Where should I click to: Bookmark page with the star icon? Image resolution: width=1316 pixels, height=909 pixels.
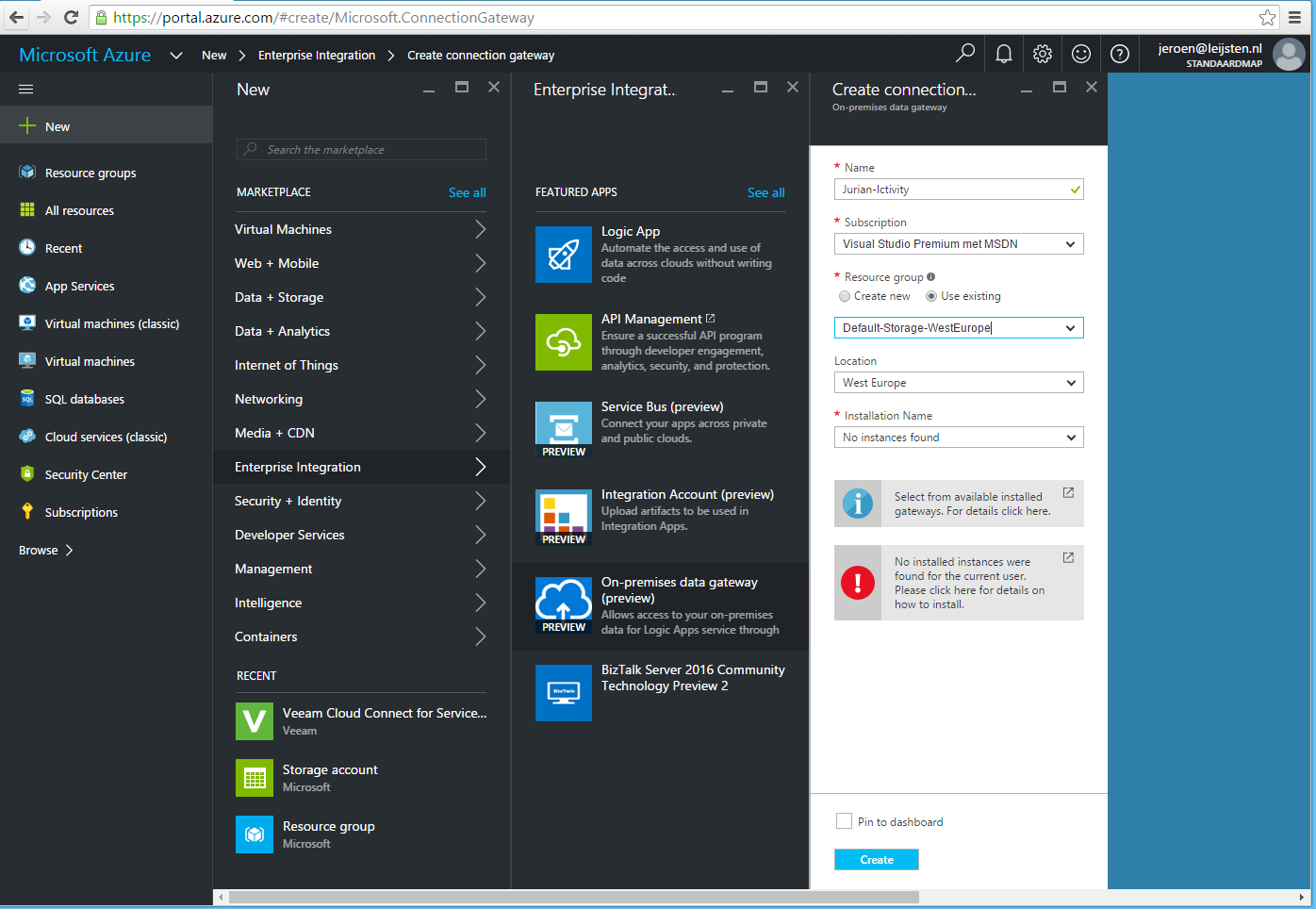[x=1268, y=17]
